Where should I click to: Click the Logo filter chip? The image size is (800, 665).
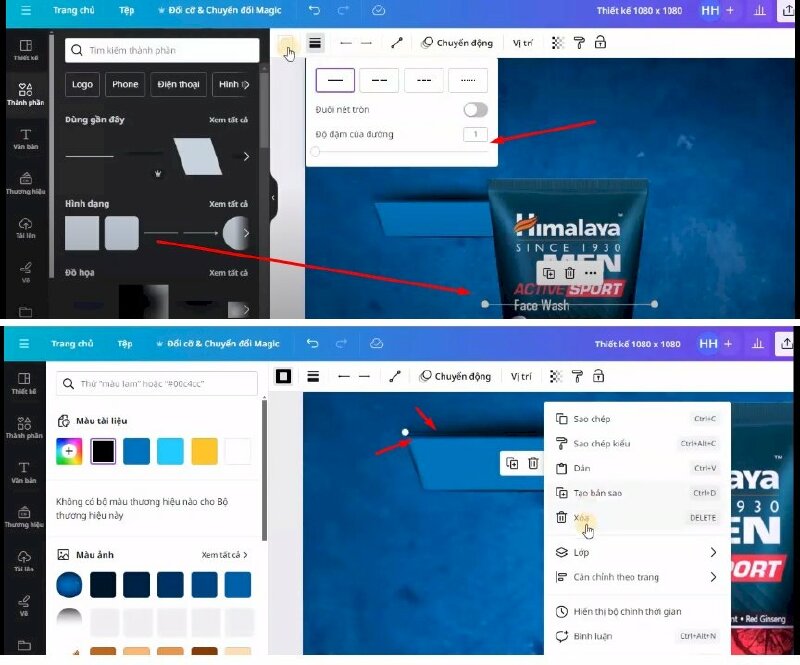(x=83, y=85)
